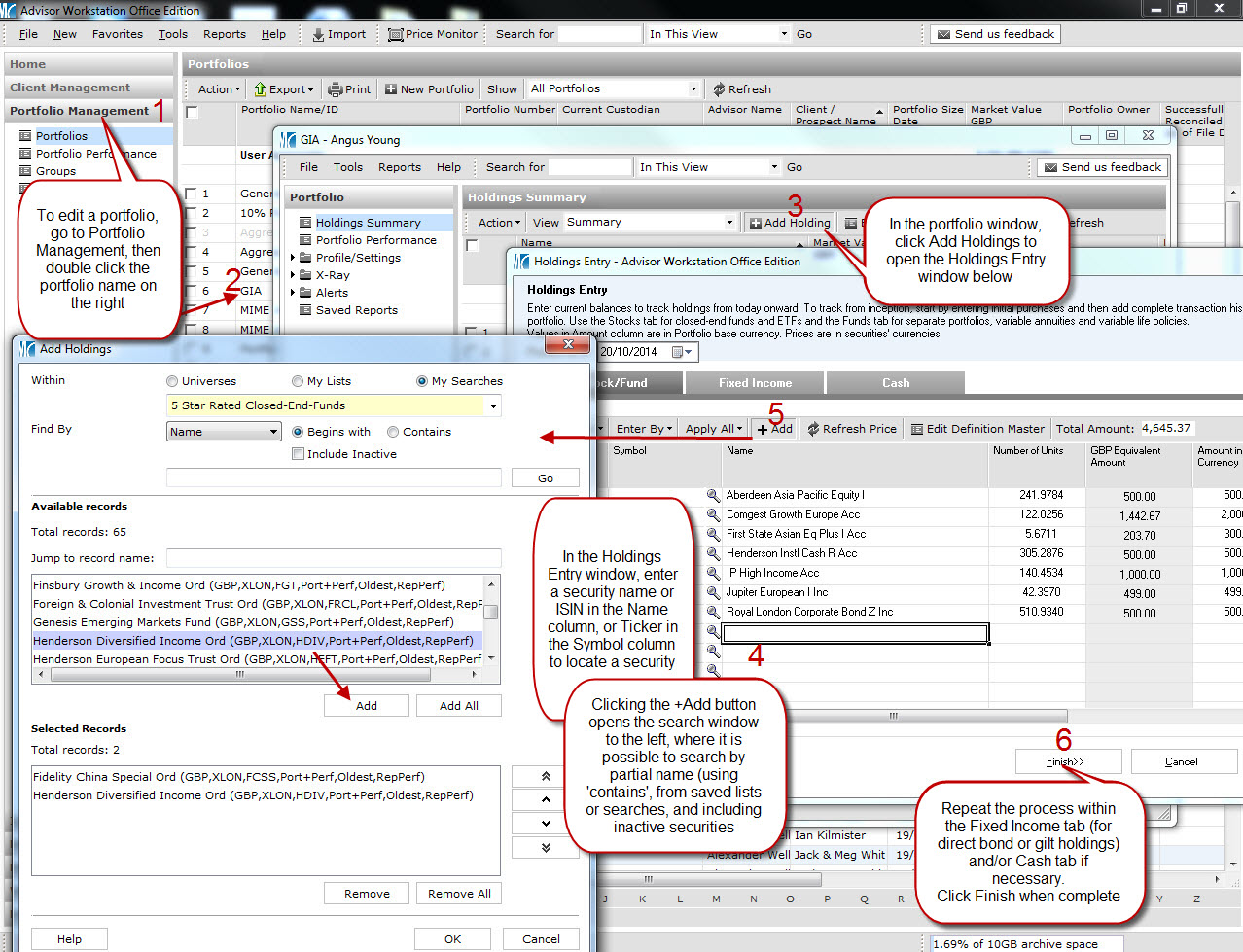Expand the Profile/Settings tree node
The image size is (1243, 952).
[x=293, y=259]
